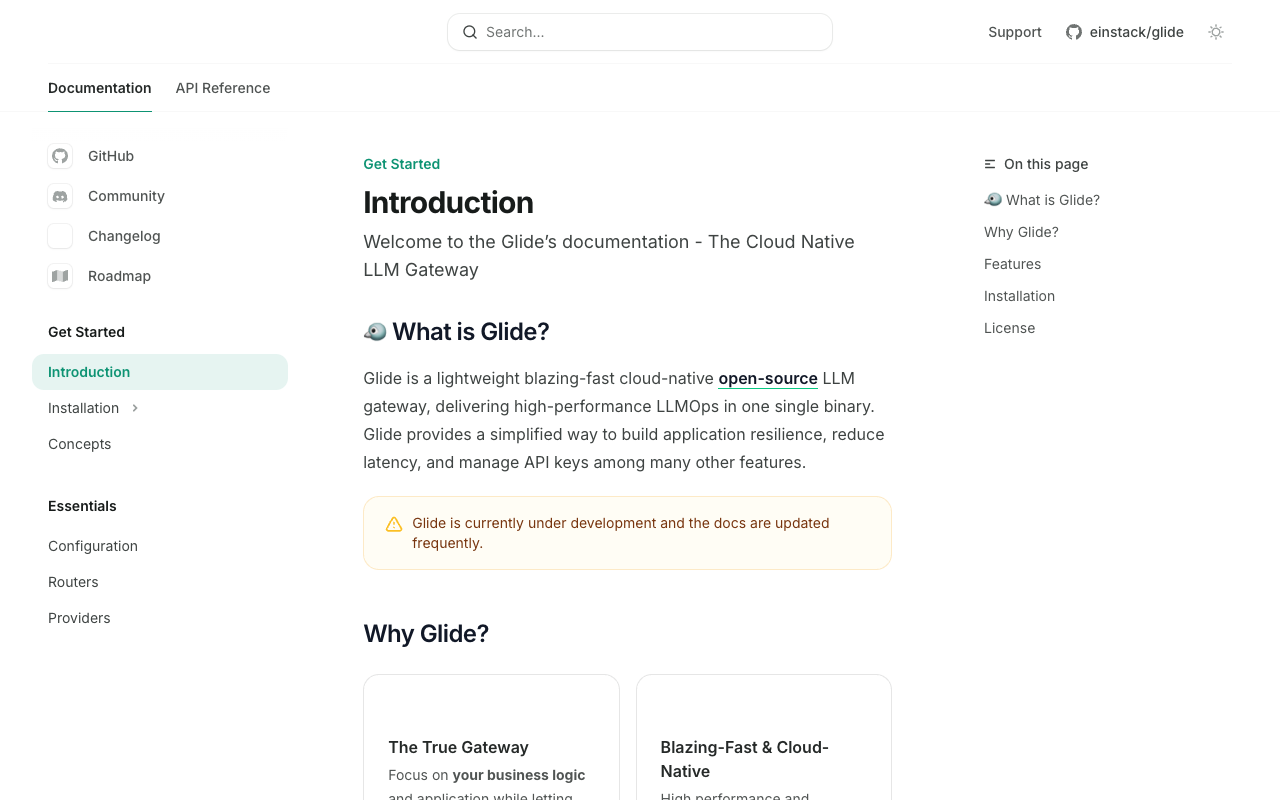Click the On this page label
Image resolution: width=1280 pixels, height=800 pixels.
[1046, 164]
